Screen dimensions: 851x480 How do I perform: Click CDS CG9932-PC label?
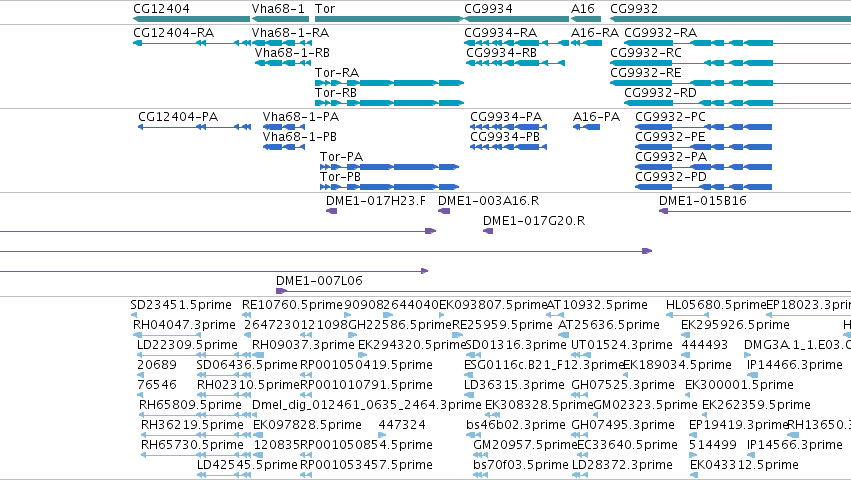671,117
